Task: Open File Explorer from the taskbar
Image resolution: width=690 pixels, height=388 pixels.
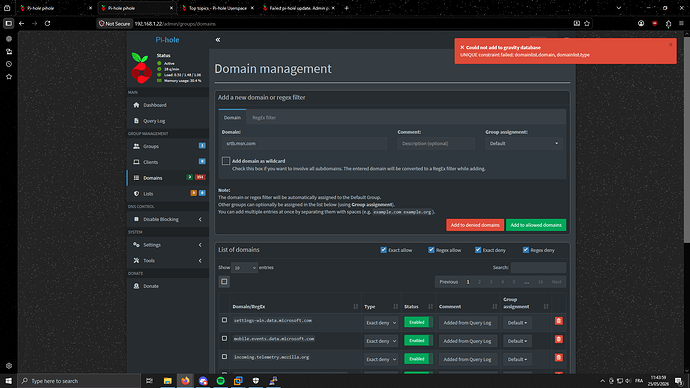Action: (x=168, y=381)
